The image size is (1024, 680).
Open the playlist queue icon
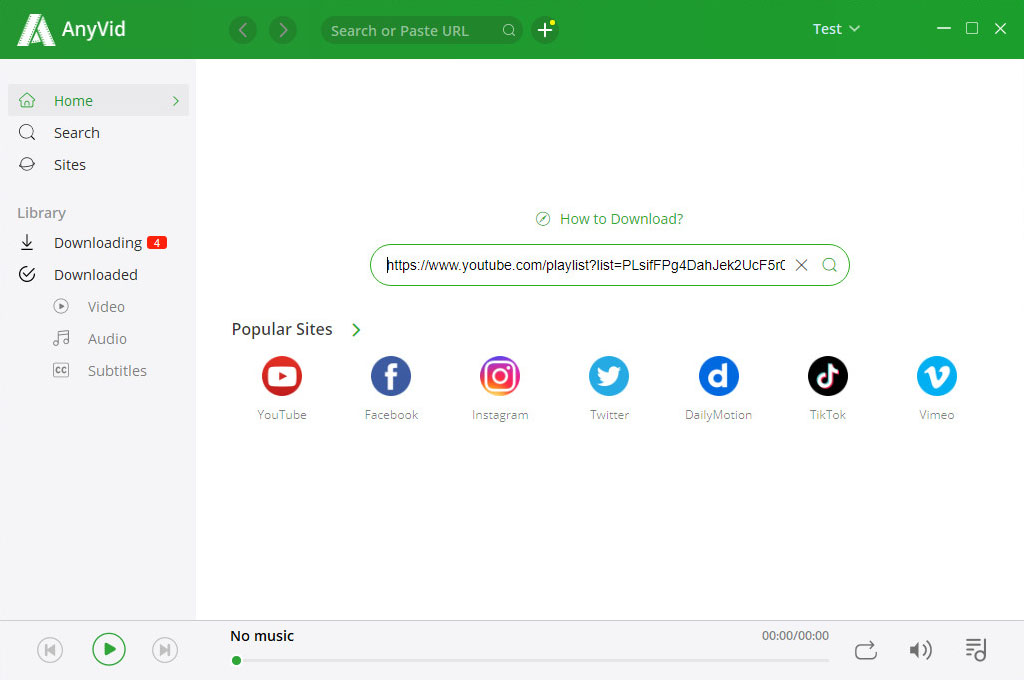click(976, 650)
